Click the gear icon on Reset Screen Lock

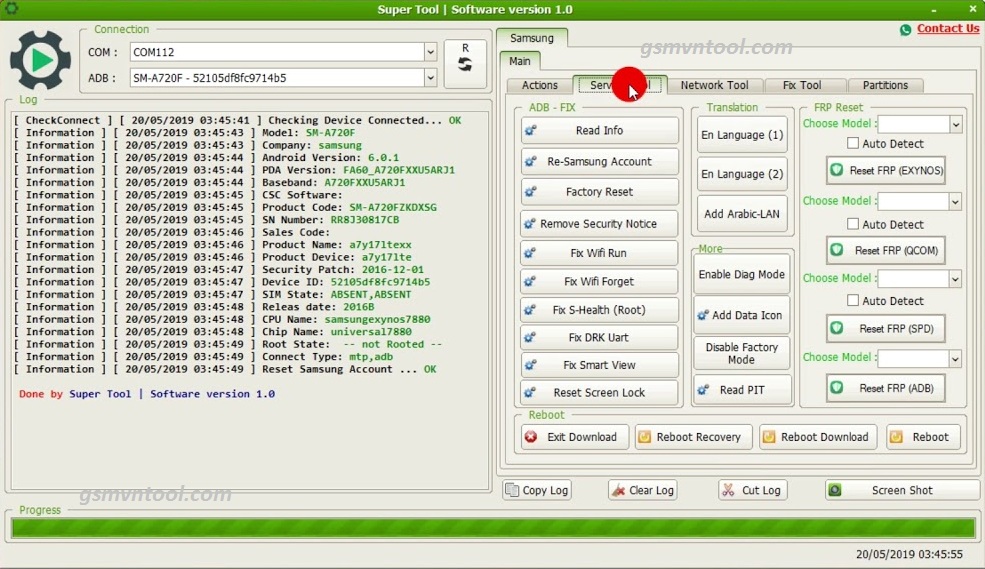coord(530,393)
